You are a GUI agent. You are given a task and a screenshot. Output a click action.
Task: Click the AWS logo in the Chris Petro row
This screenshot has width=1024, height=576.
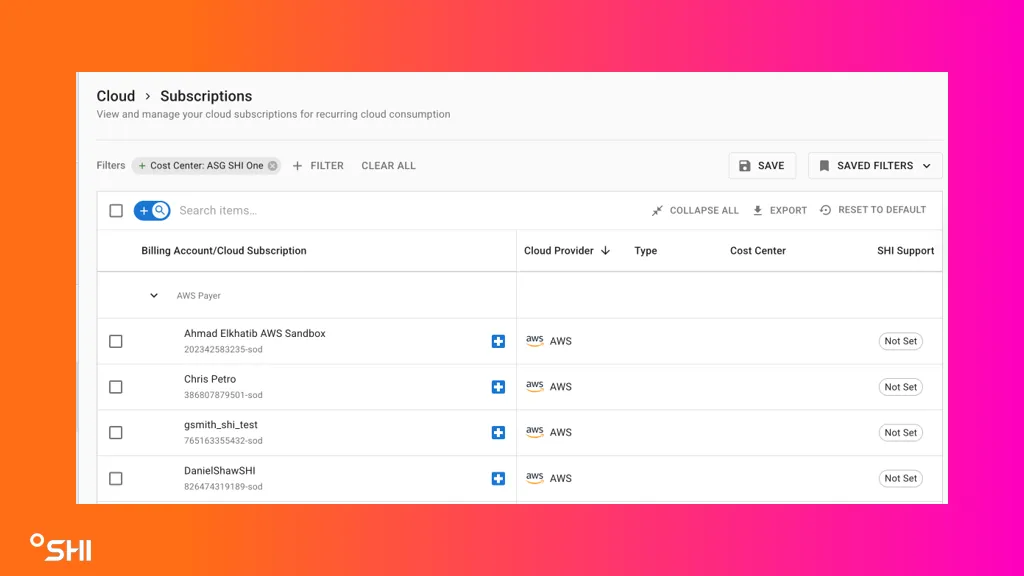pyautogui.click(x=535, y=387)
